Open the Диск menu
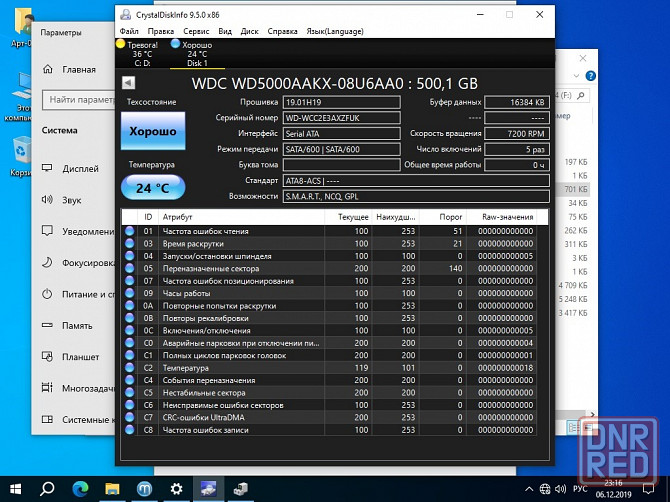This screenshot has height=502, width=670. tap(250, 31)
